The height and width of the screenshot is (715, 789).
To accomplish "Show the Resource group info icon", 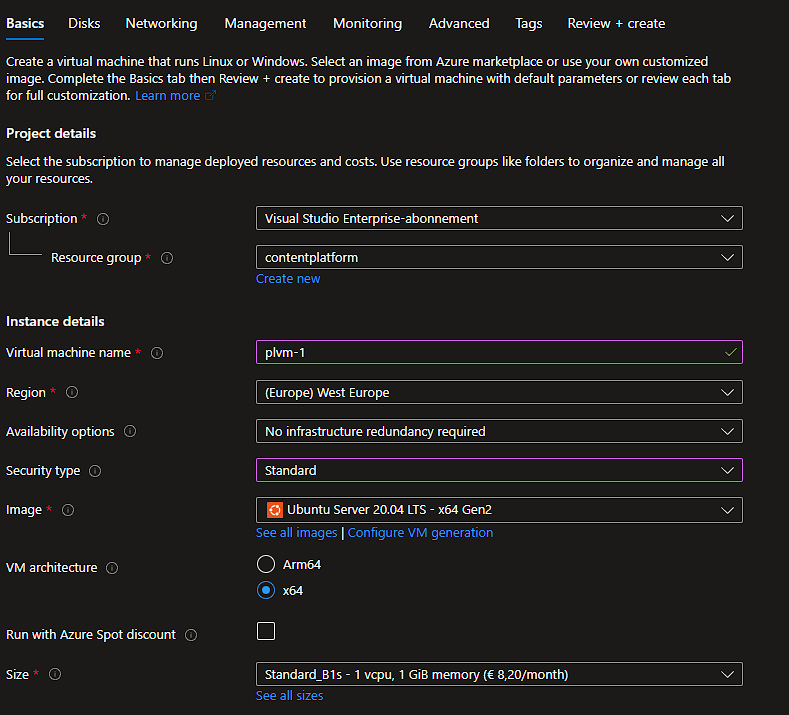I will (167, 258).
